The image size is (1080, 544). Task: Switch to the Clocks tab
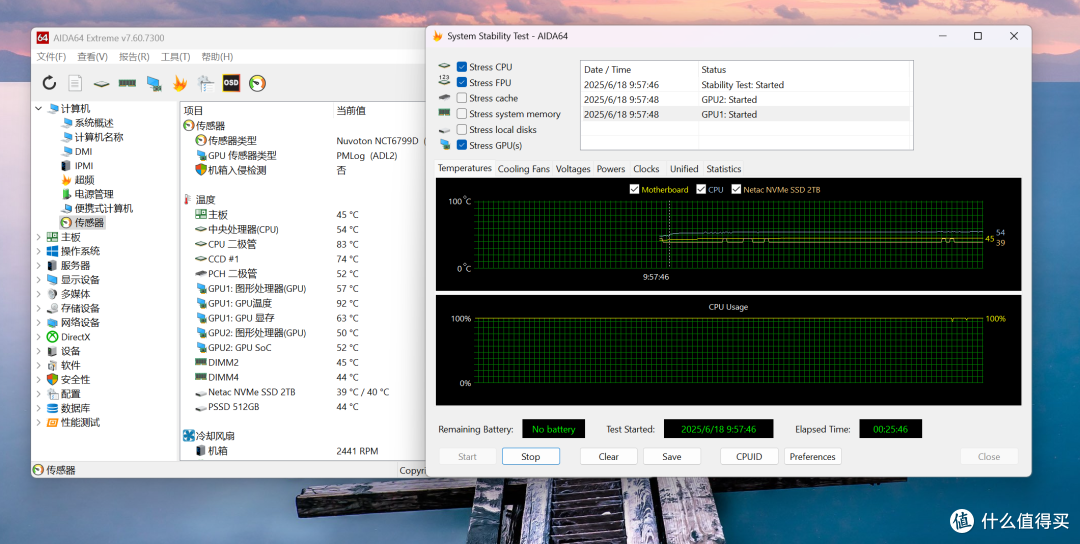(x=646, y=169)
